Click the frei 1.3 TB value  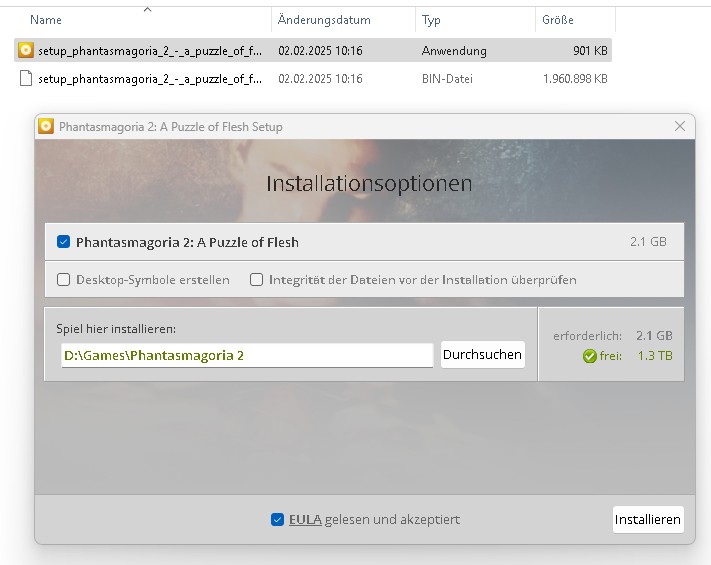(x=655, y=356)
